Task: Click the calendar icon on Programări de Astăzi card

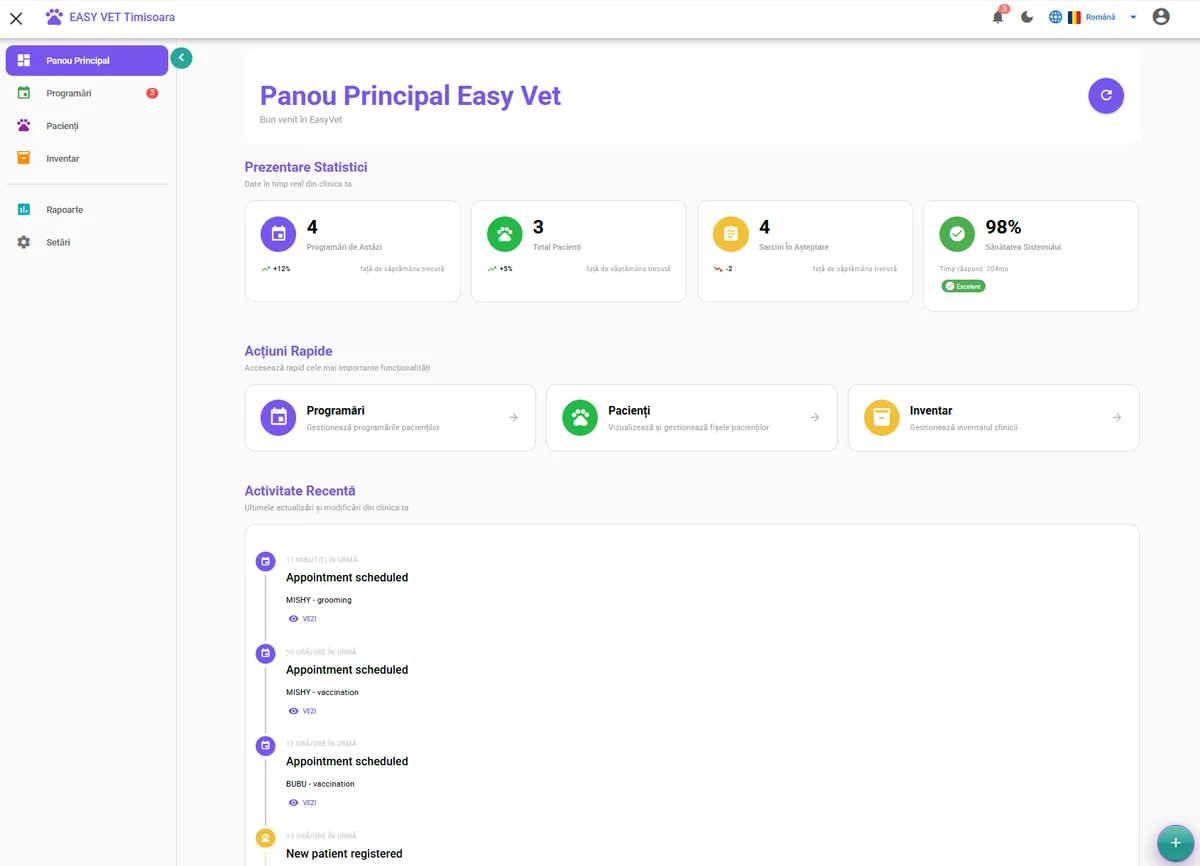Action: pos(277,233)
